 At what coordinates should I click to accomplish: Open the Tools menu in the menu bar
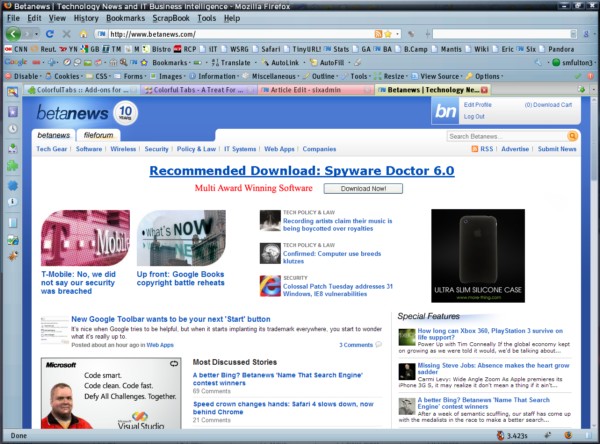tap(207, 18)
